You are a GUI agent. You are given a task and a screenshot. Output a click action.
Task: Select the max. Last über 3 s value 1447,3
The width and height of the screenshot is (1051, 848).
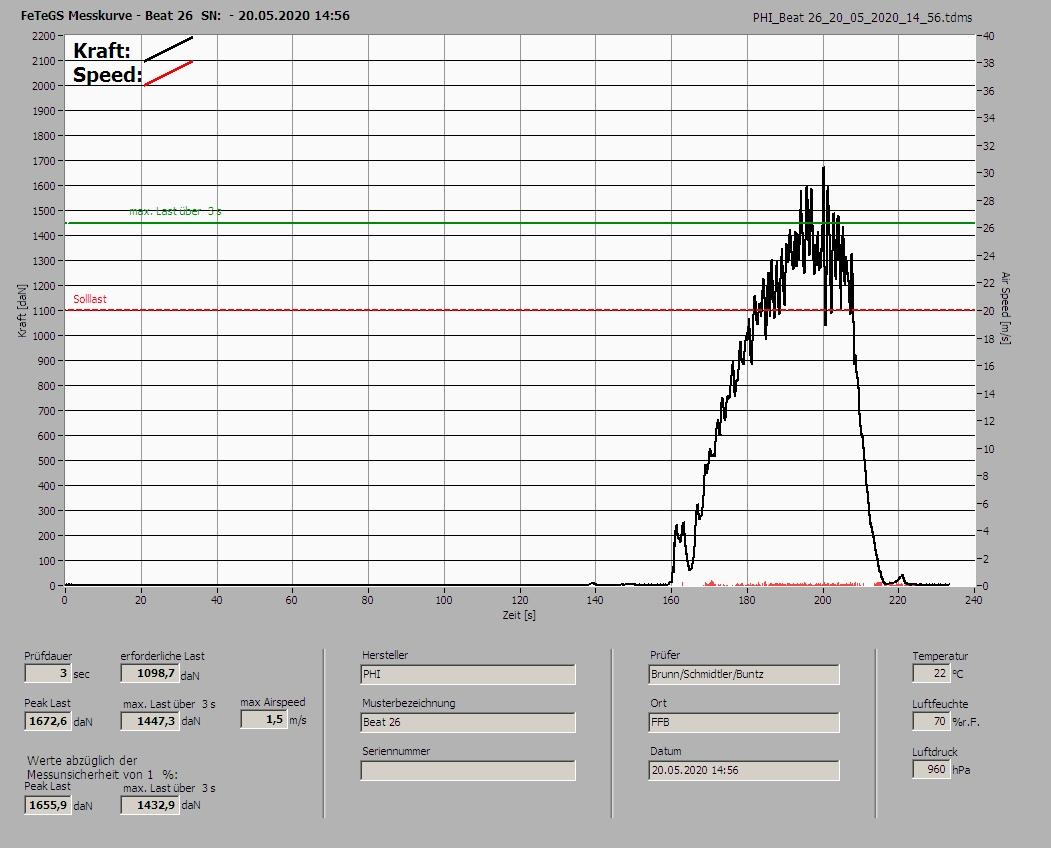click(x=149, y=721)
